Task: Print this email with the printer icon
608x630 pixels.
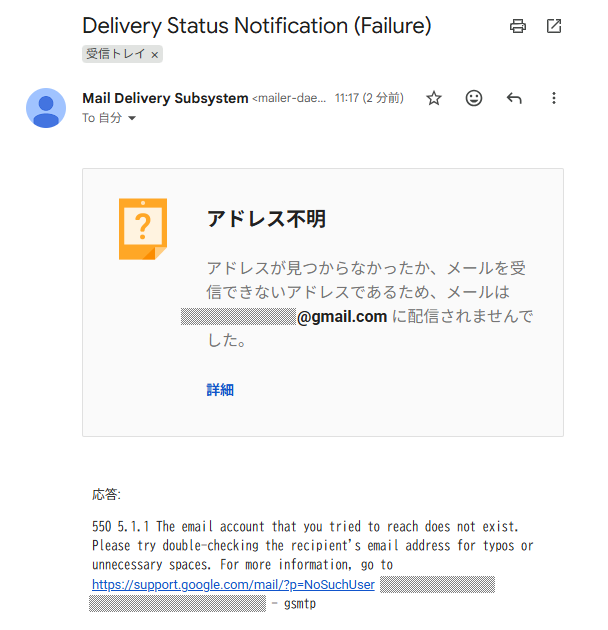Action: coord(517,26)
